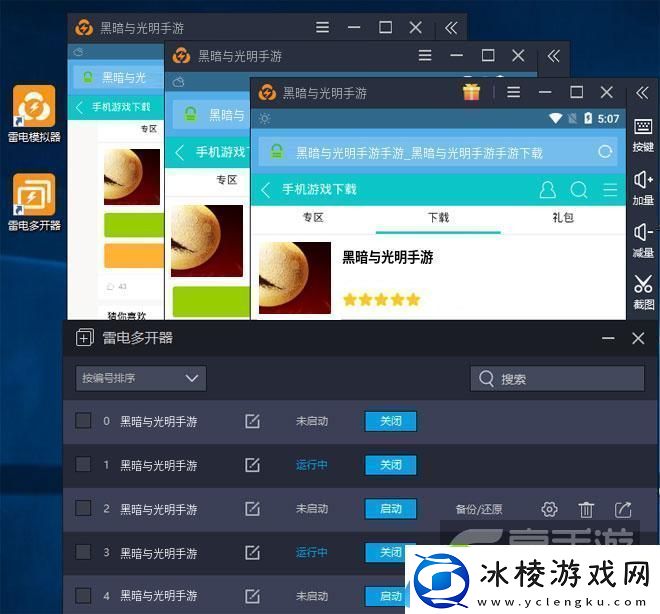Open the user profile icon in teal header
The image size is (660, 614).
[547, 190]
